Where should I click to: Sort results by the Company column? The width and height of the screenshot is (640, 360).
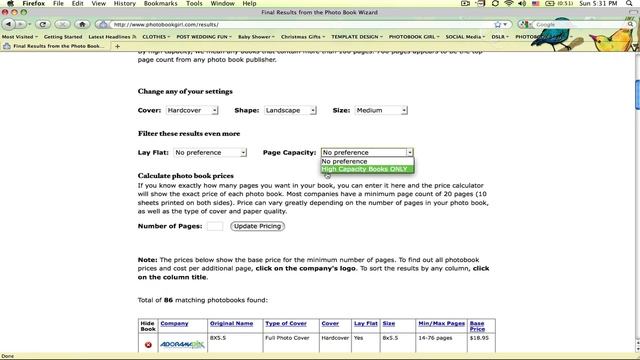[x=174, y=323]
